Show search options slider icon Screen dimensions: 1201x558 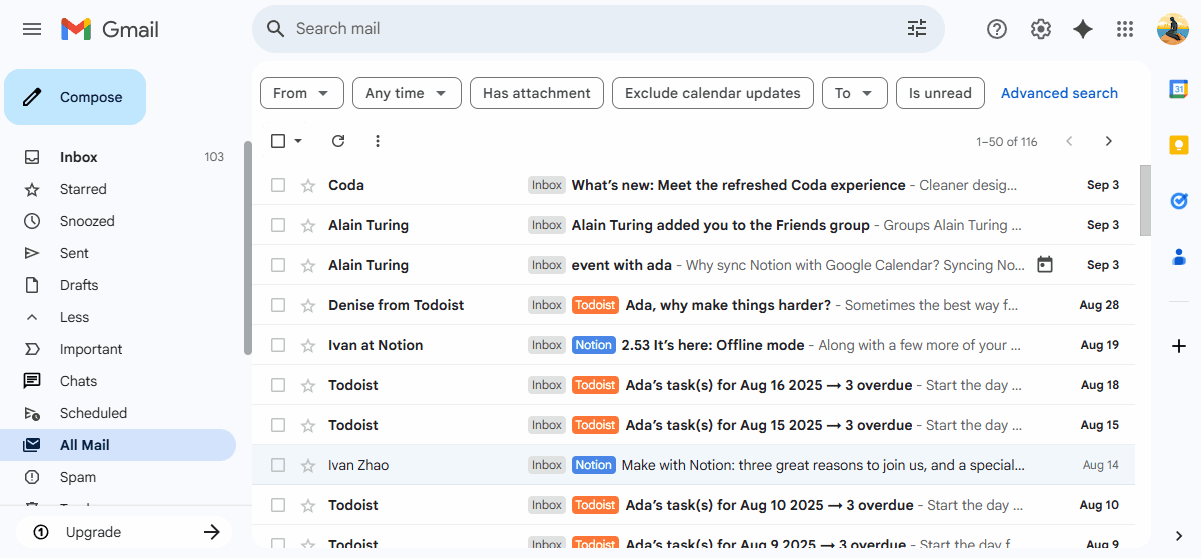pos(917,29)
